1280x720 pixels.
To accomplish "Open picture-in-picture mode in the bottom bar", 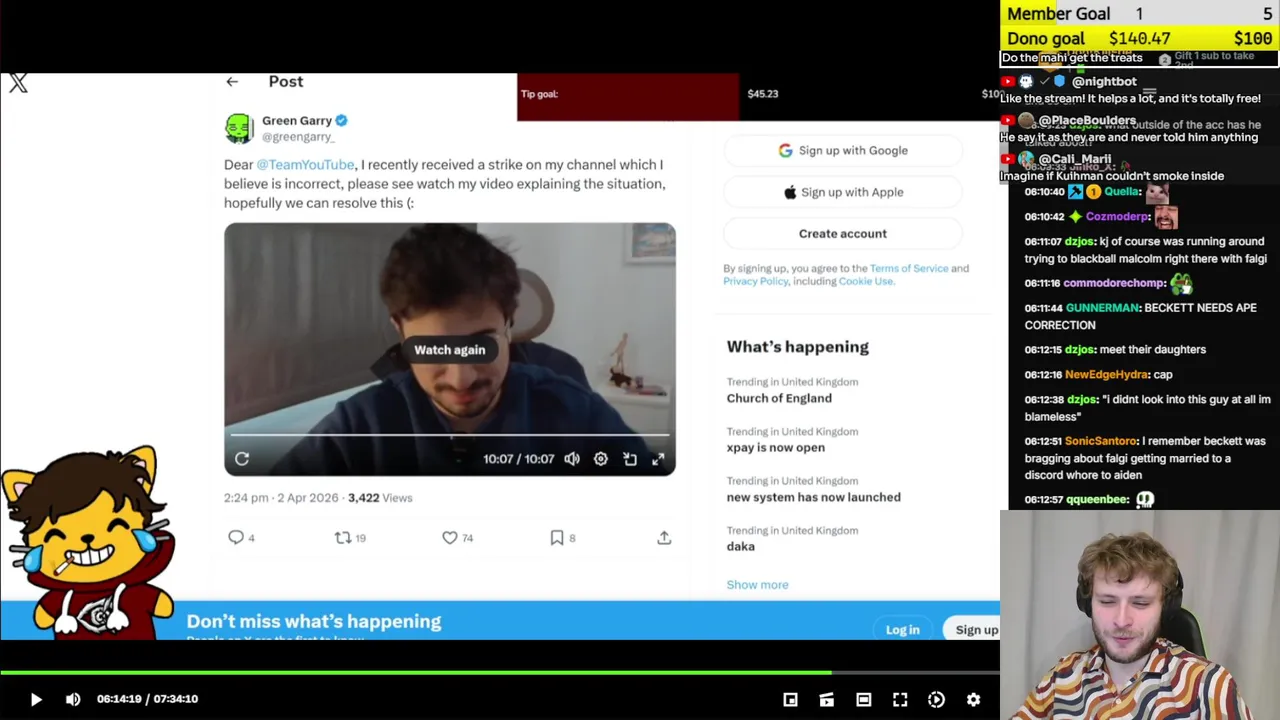I will point(790,700).
